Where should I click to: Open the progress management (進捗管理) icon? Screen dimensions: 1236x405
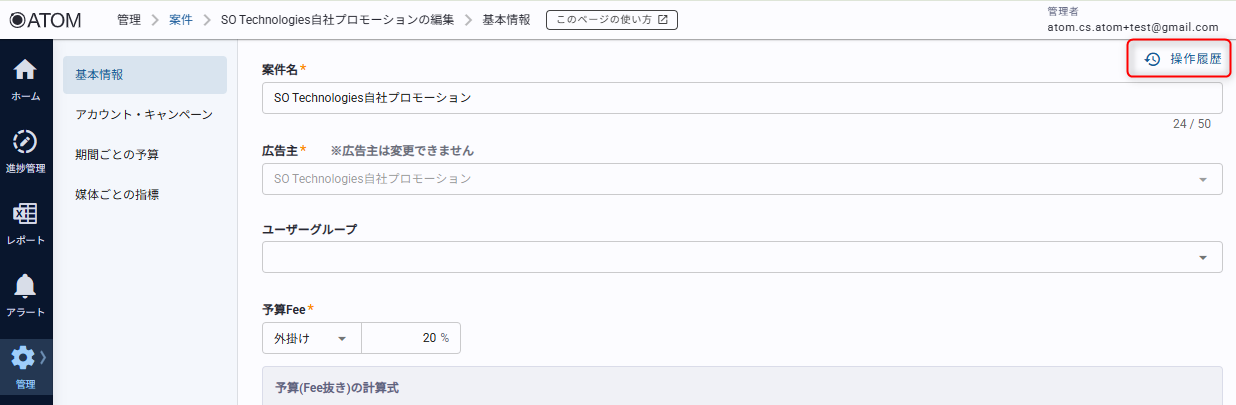pyautogui.click(x=26, y=142)
